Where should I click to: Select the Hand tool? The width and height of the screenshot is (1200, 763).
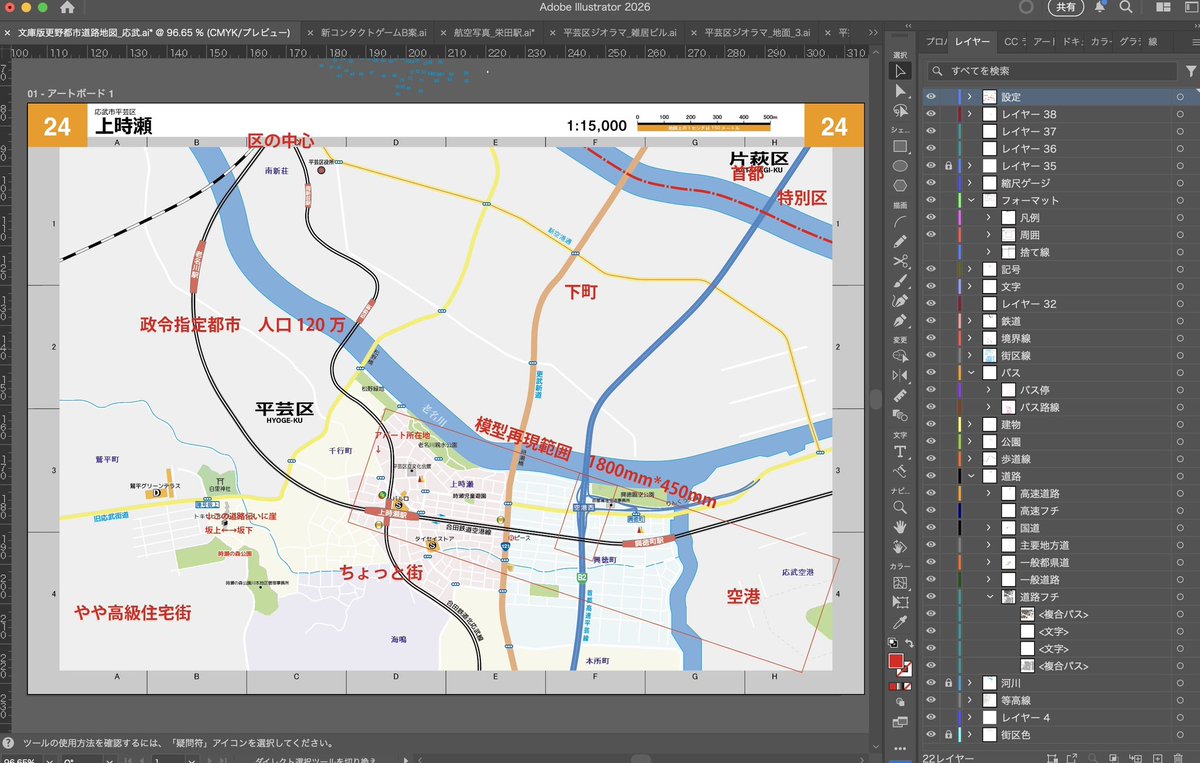click(900, 526)
